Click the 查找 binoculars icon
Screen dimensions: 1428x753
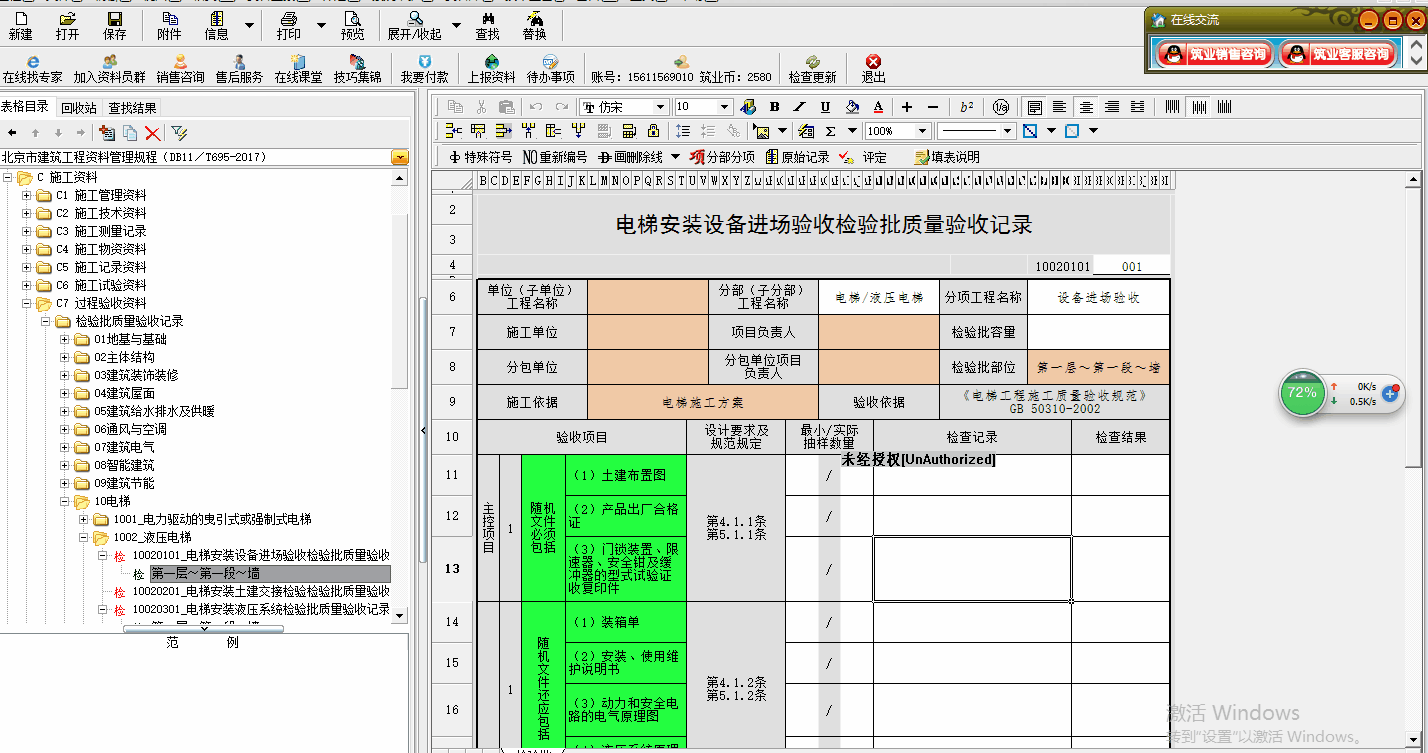[487, 25]
